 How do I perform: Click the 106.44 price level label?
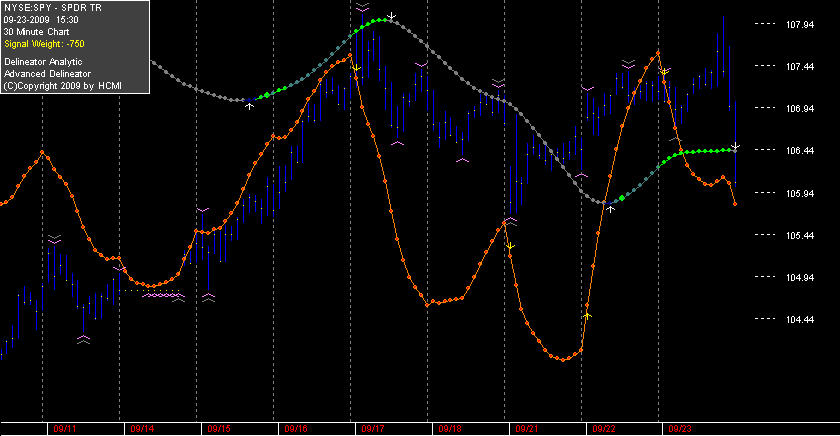coord(800,151)
